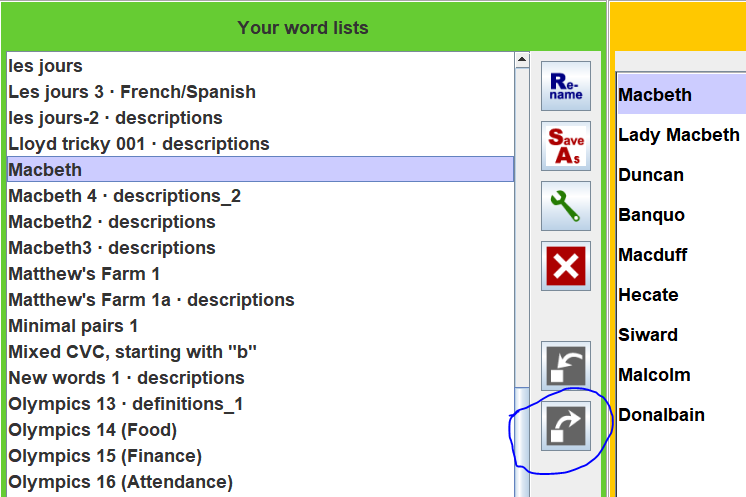The height and width of the screenshot is (497, 746).
Task: Select 'New words 1 · descriptions' list
Action: pyautogui.click(x=261, y=378)
